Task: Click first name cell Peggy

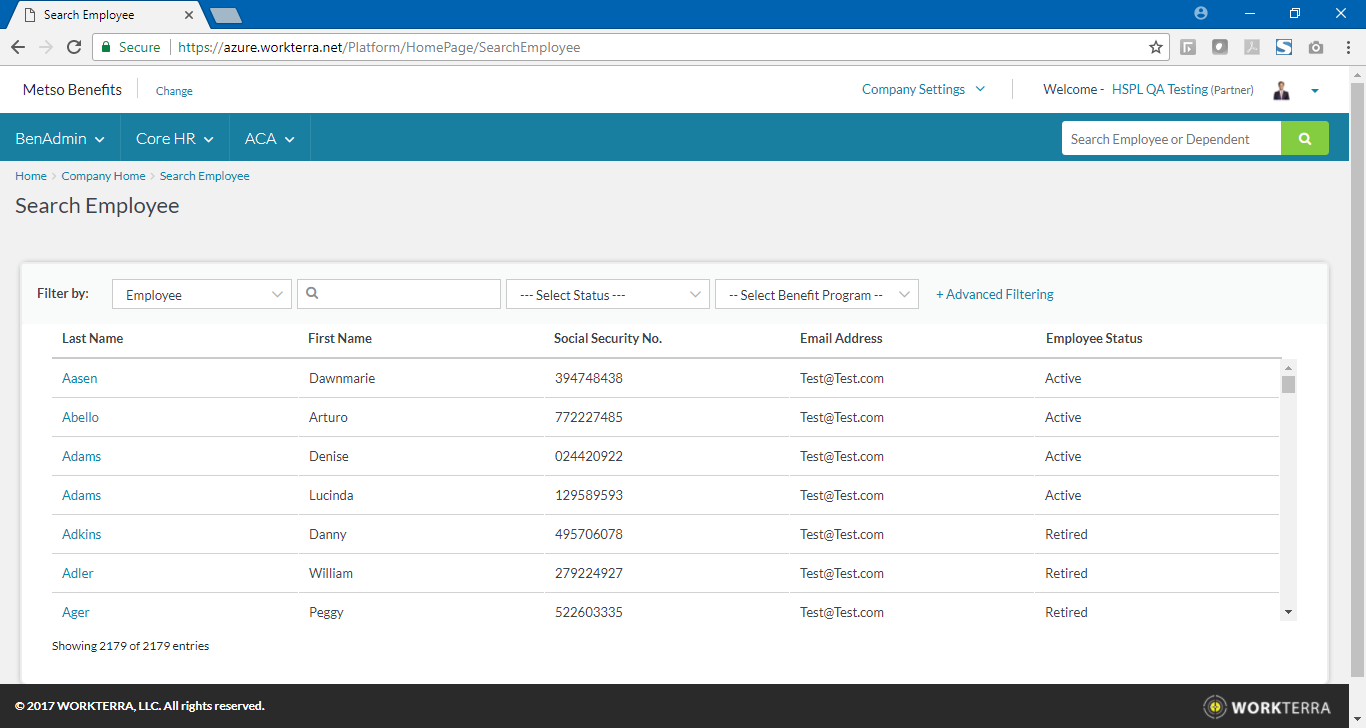Action: 326,612
